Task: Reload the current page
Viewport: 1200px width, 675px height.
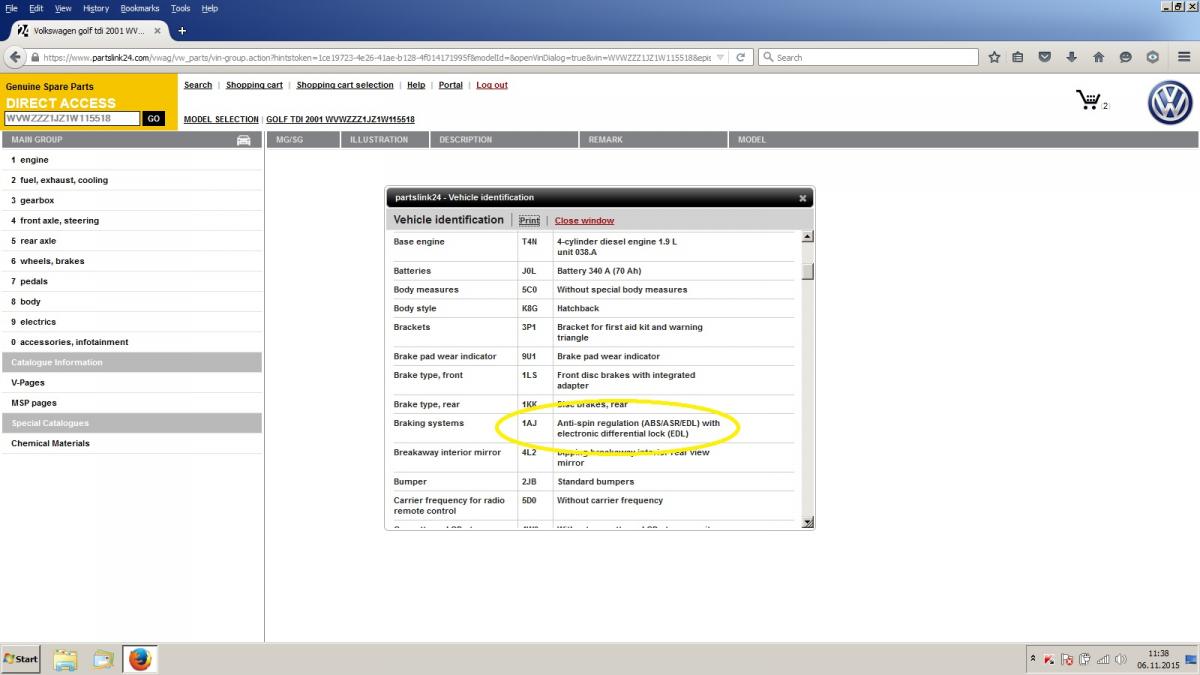Action: (740, 57)
